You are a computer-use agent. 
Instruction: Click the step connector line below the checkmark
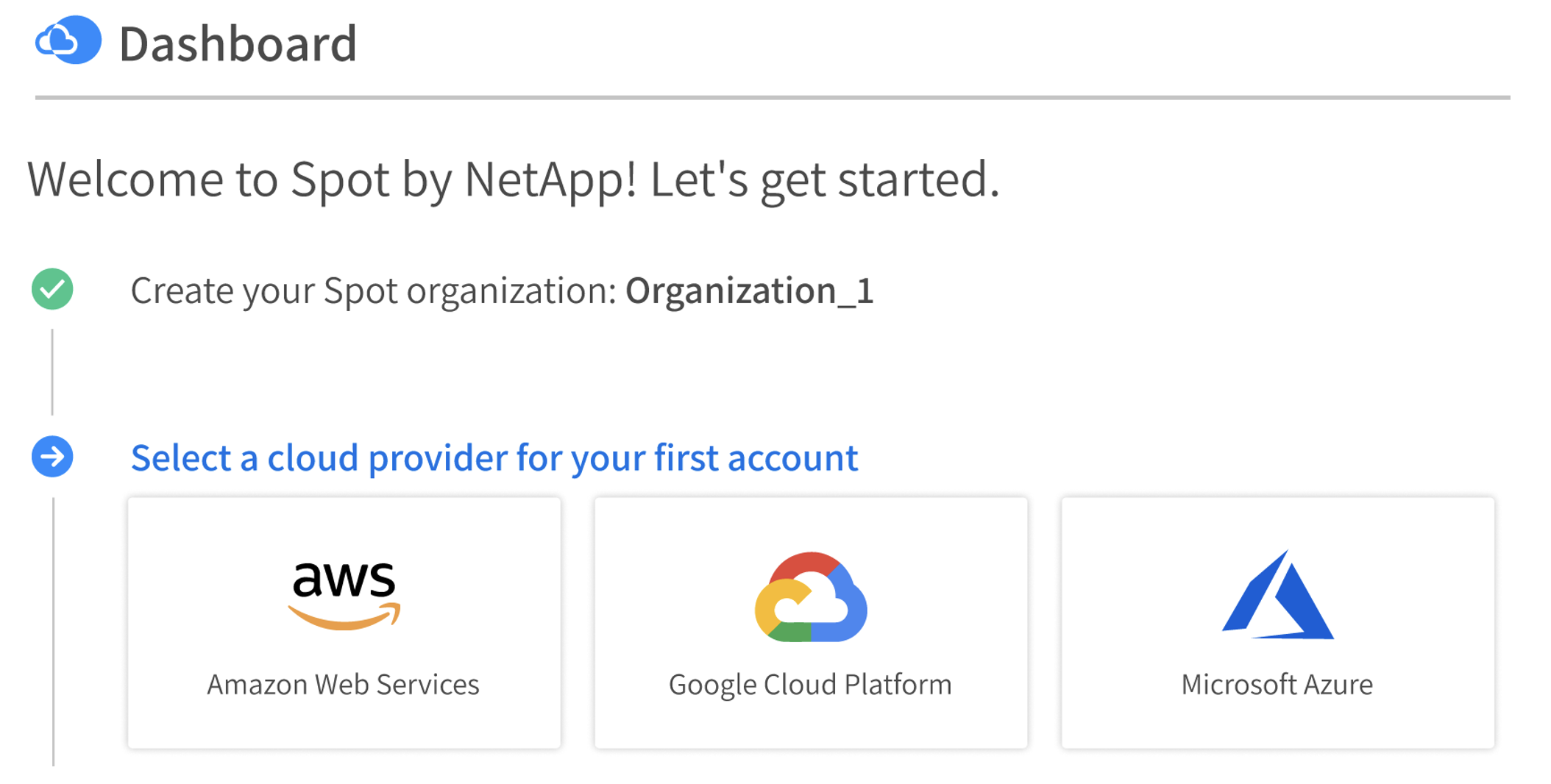click(x=52, y=372)
